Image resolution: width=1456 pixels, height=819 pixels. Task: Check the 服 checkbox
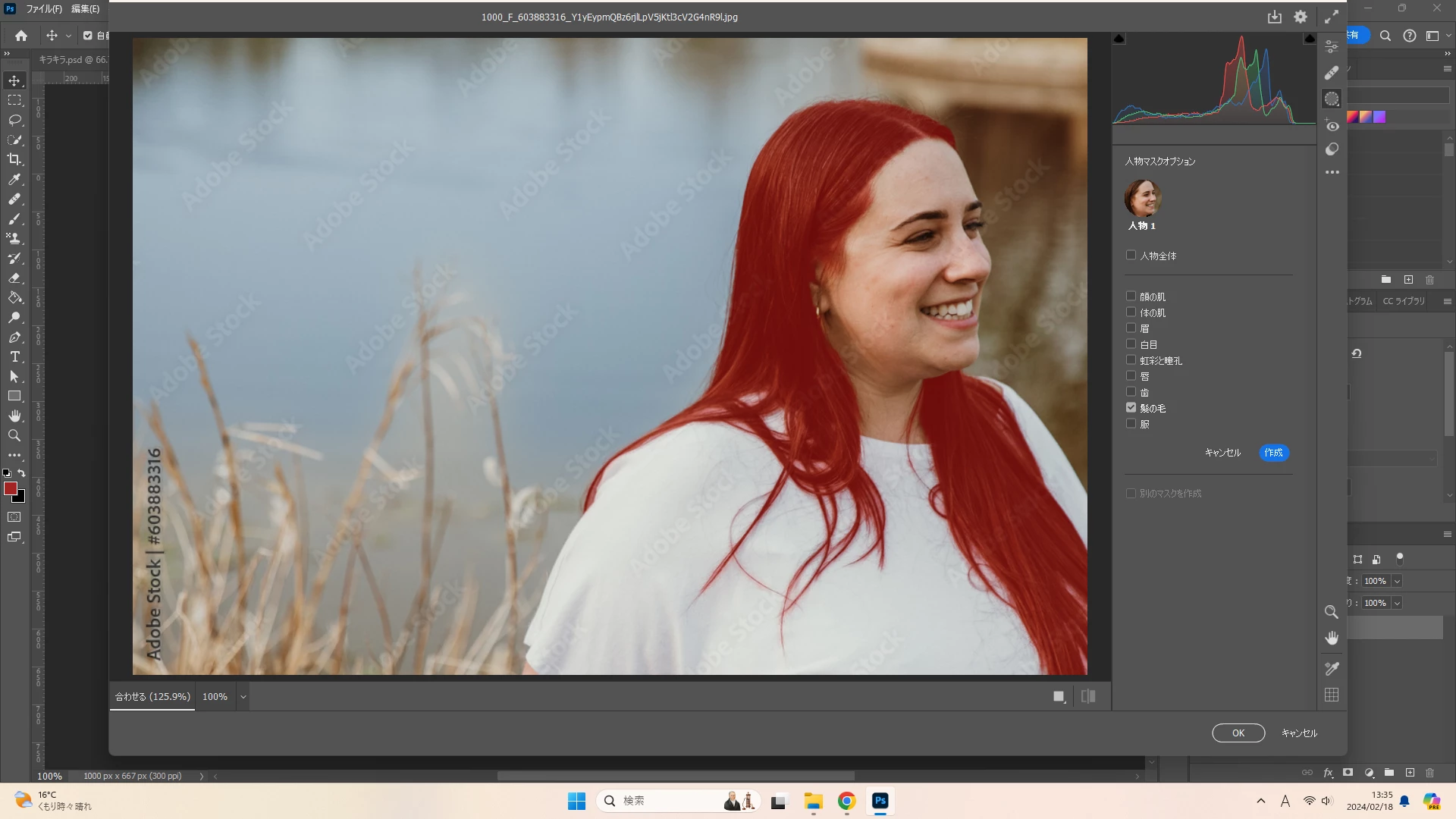(1131, 424)
